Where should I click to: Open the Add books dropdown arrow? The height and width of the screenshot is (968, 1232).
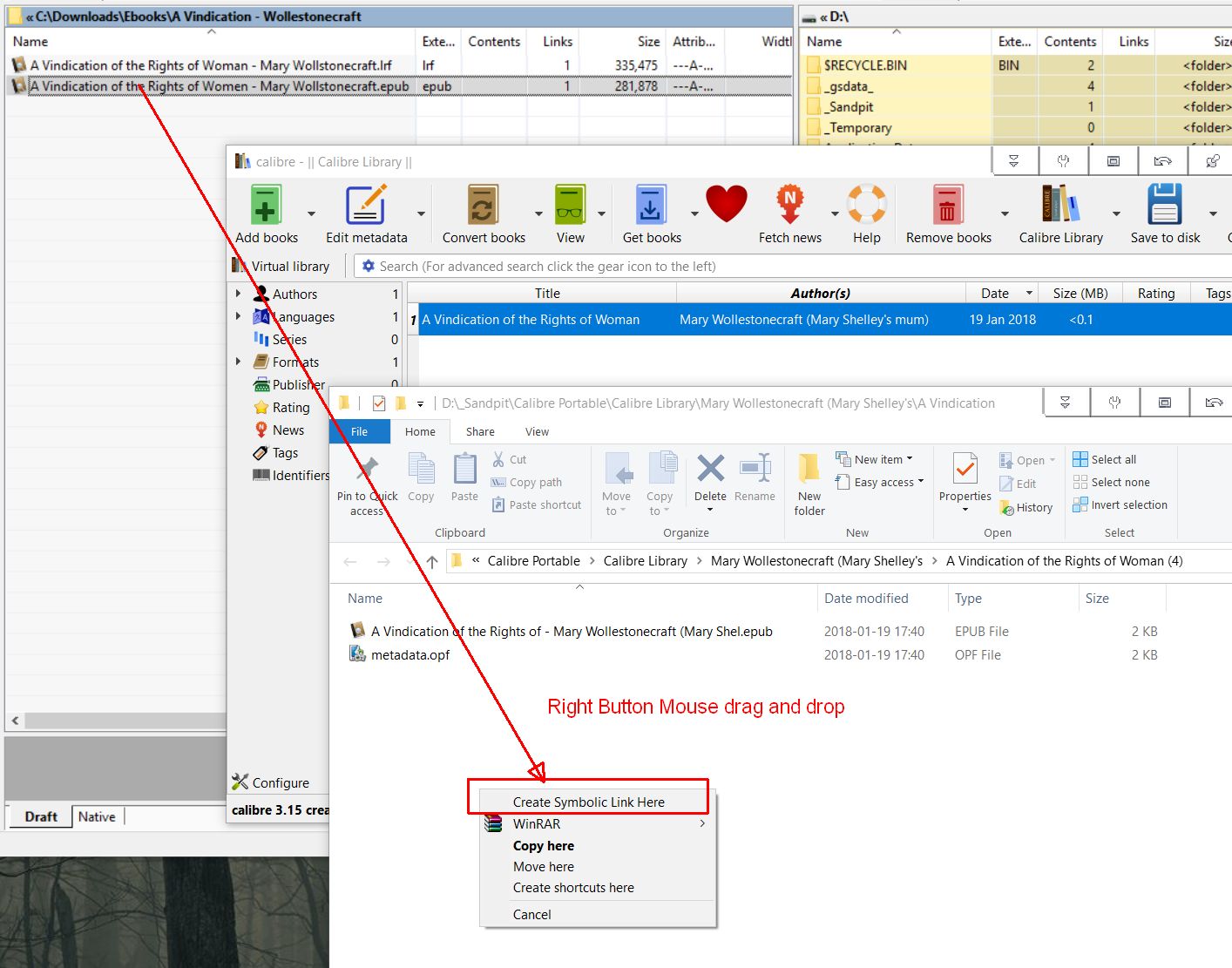coord(312,213)
